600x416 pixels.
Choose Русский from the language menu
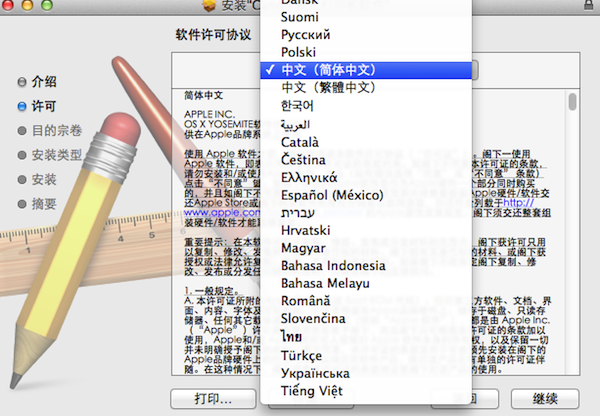click(x=365, y=34)
